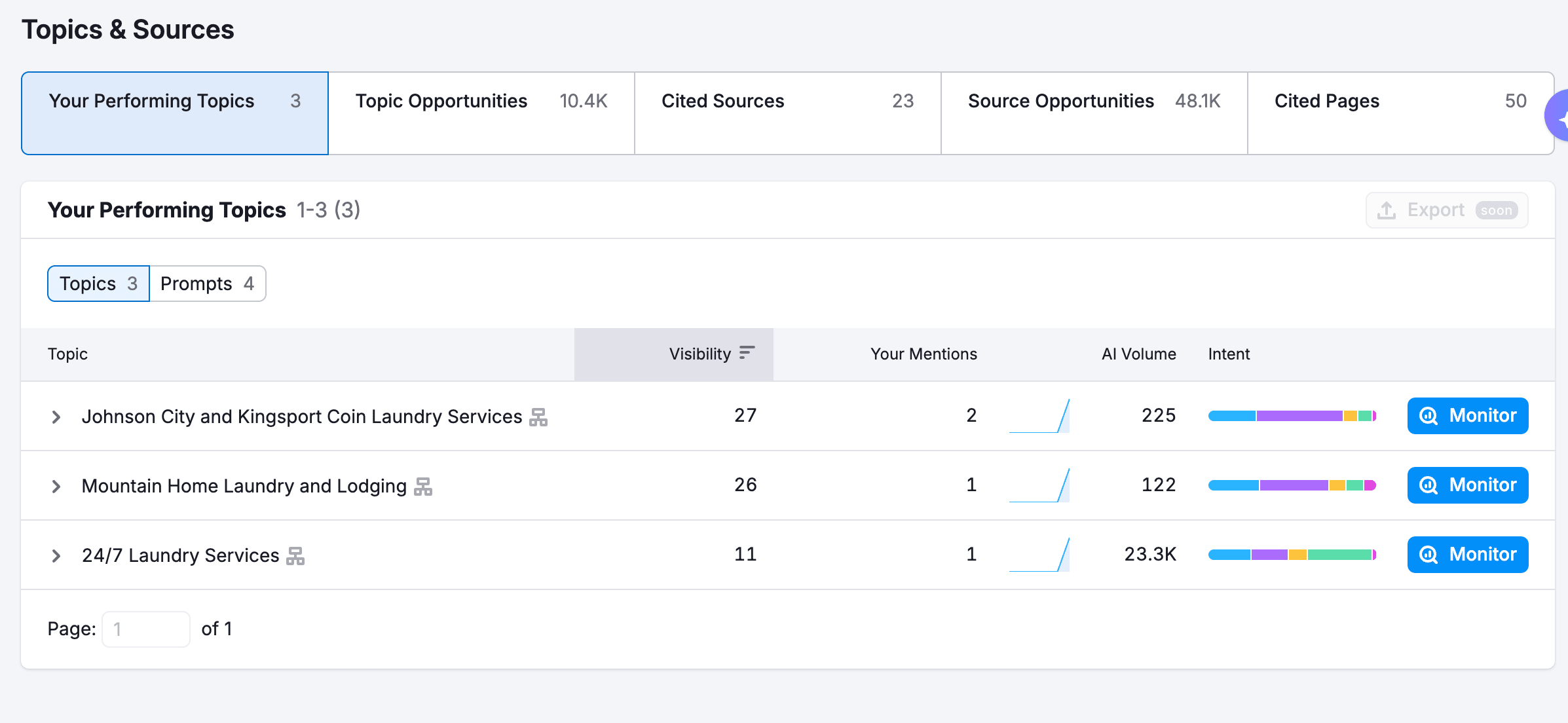Expand Johnson City and Kingsport Coin Laundry row
Screen dimensions: 1568x723
(56, 417)
